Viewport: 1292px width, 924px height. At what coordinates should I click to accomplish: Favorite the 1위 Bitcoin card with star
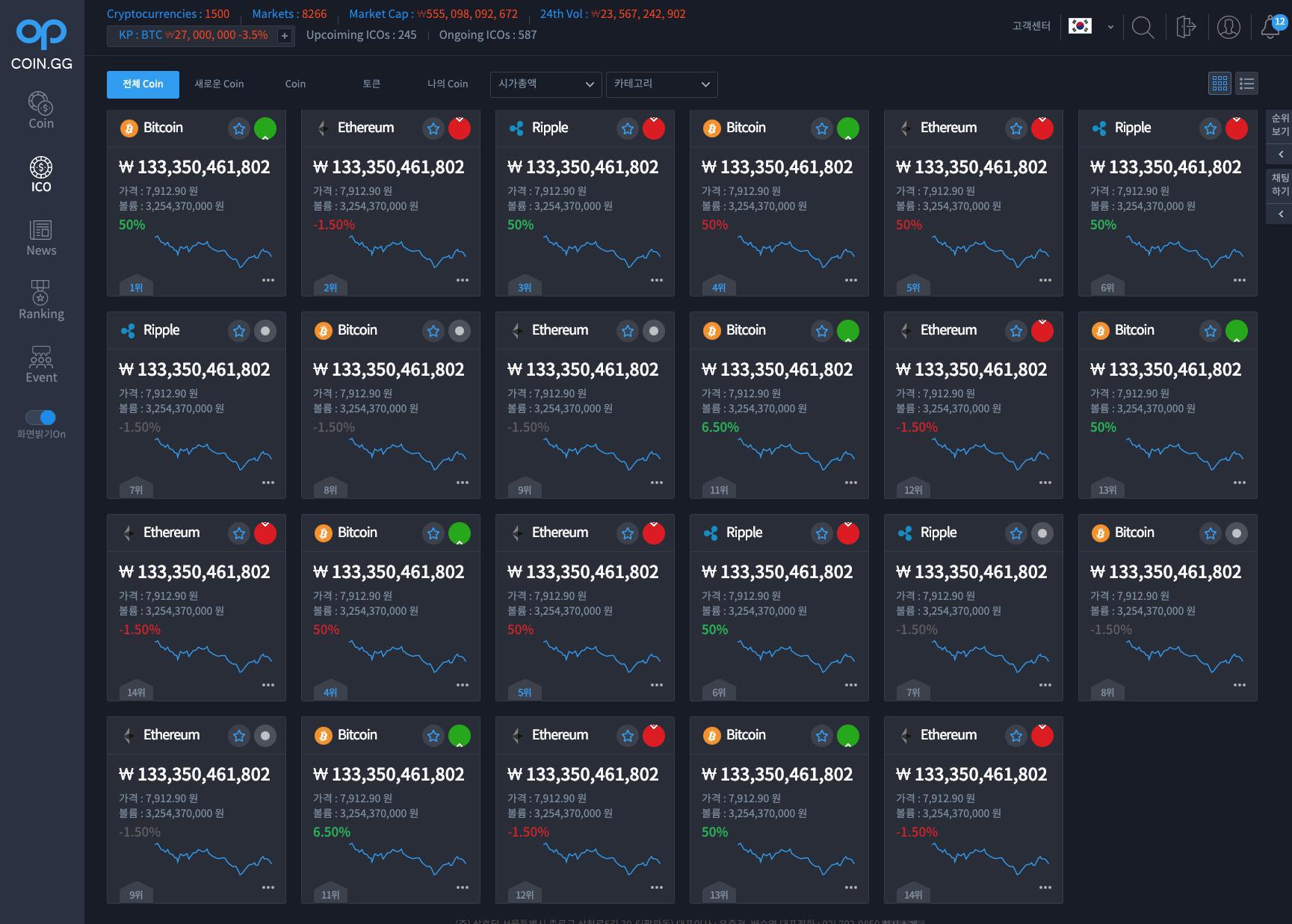point(239,128)
